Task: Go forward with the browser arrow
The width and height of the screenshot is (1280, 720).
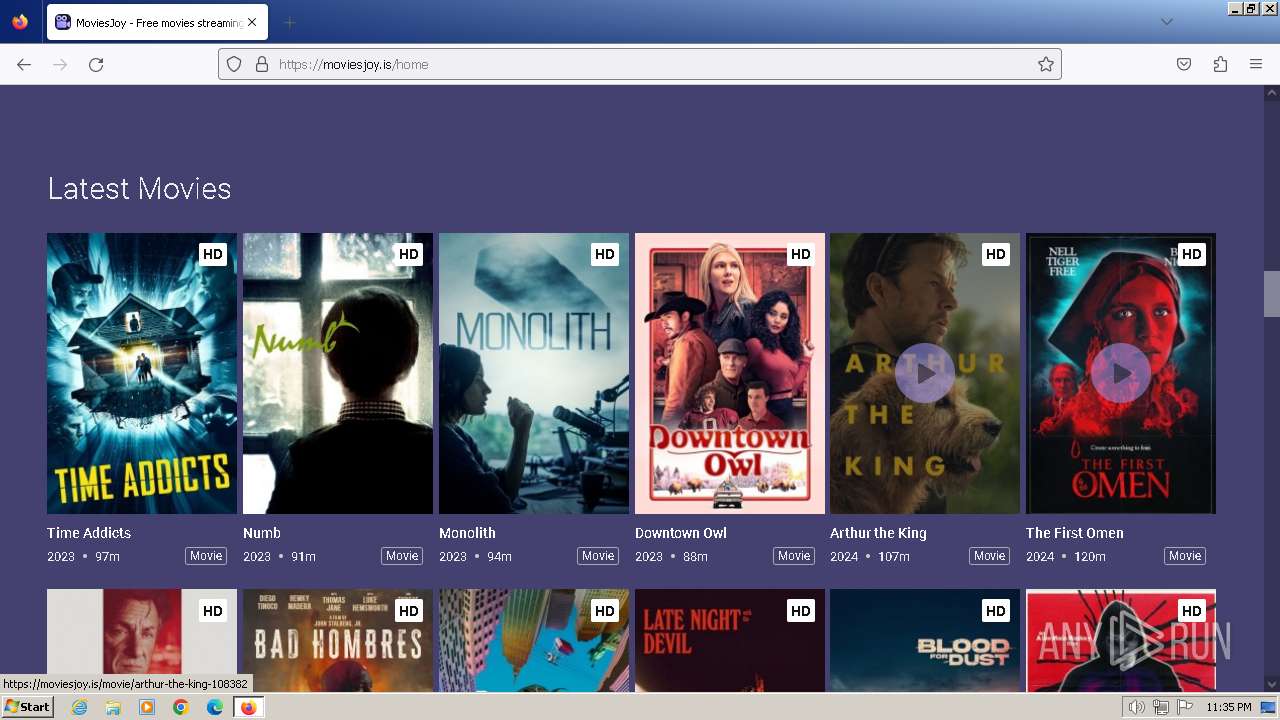Action: tap(60, 64)
